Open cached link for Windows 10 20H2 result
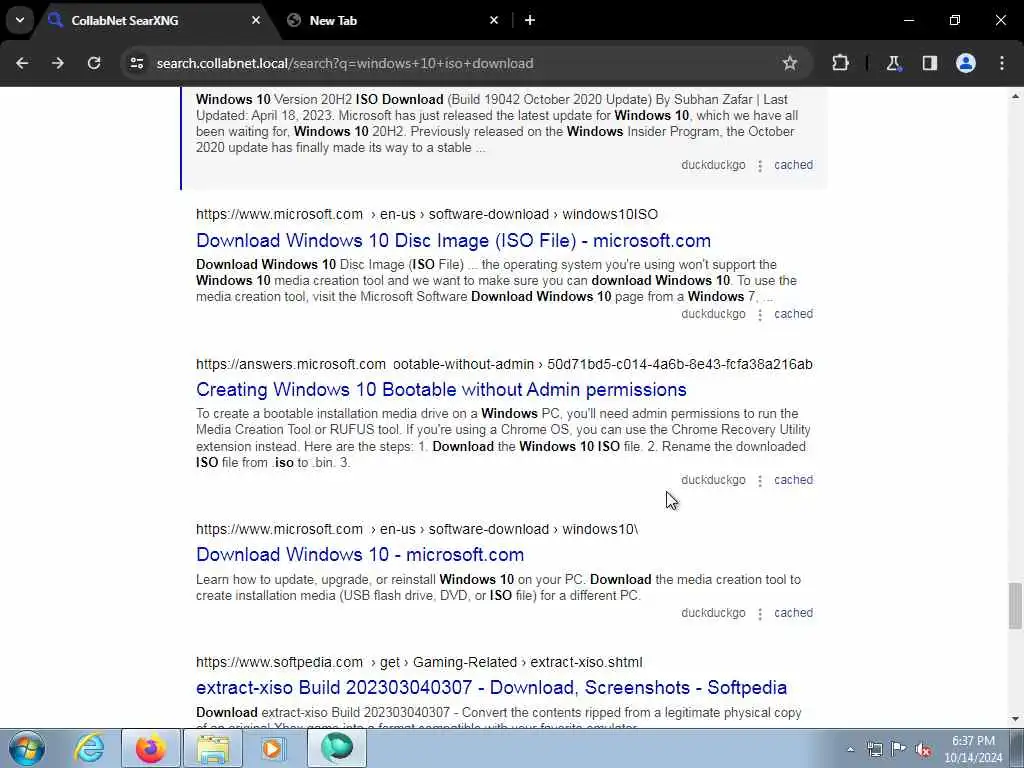Image resolution: width=1024 pixels, height=768 pixels. point(793,165)
